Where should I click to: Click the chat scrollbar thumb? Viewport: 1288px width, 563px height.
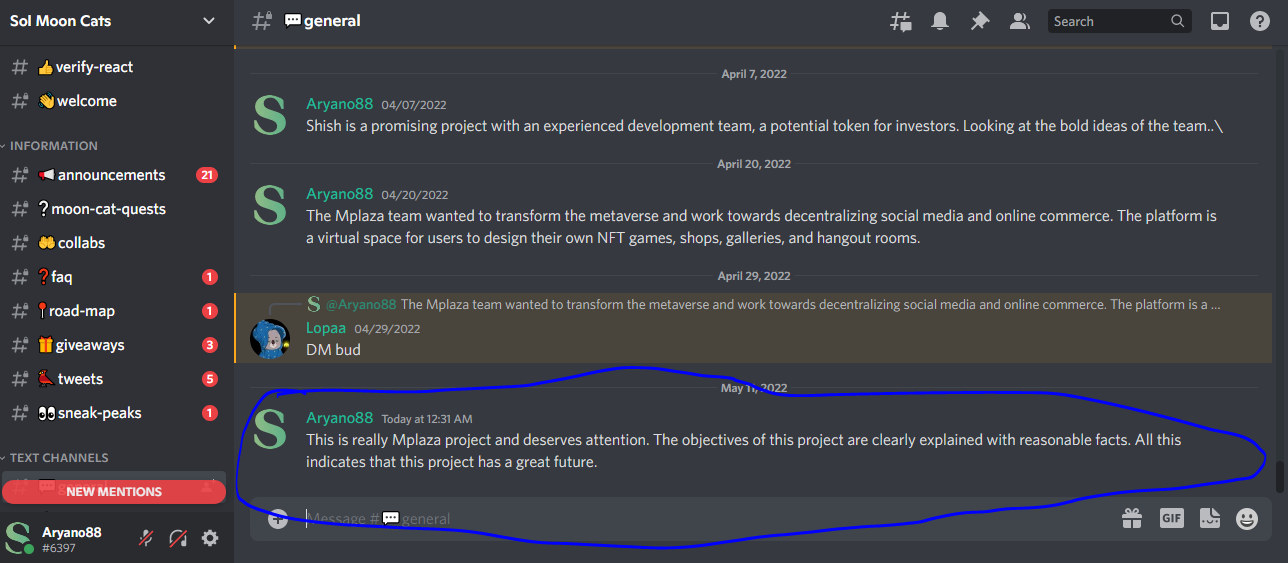click(1281, 477)
